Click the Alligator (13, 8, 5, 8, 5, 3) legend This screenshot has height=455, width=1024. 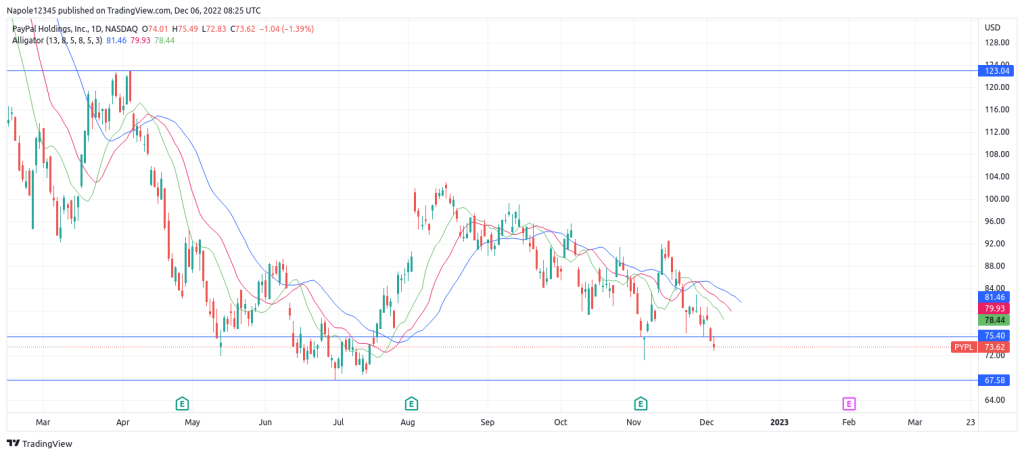coord(57,40)
